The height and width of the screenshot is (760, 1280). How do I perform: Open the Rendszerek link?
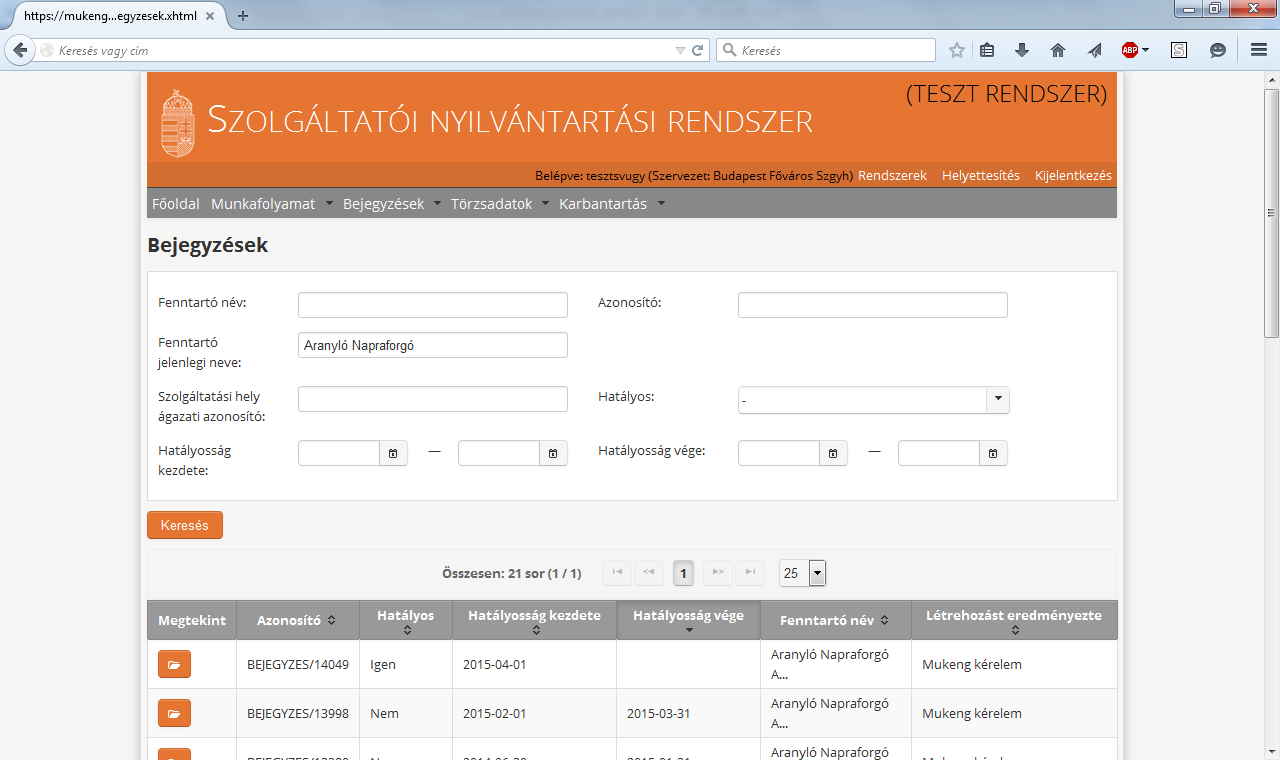[892, 175]
